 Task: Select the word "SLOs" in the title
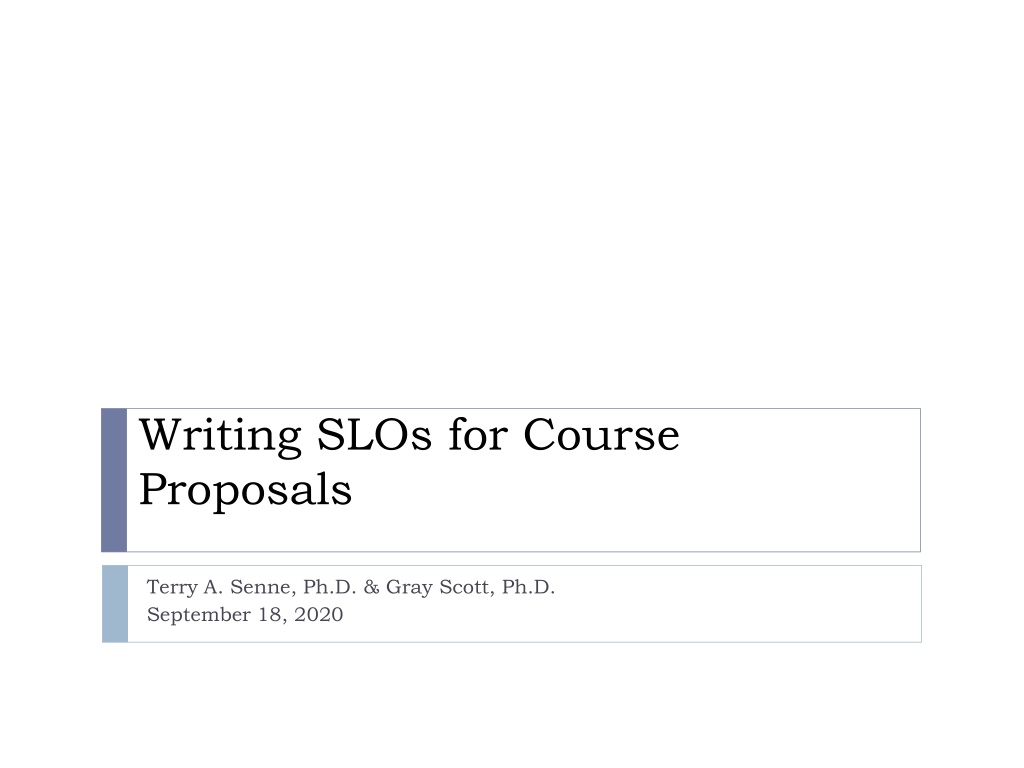coord(374,435)
